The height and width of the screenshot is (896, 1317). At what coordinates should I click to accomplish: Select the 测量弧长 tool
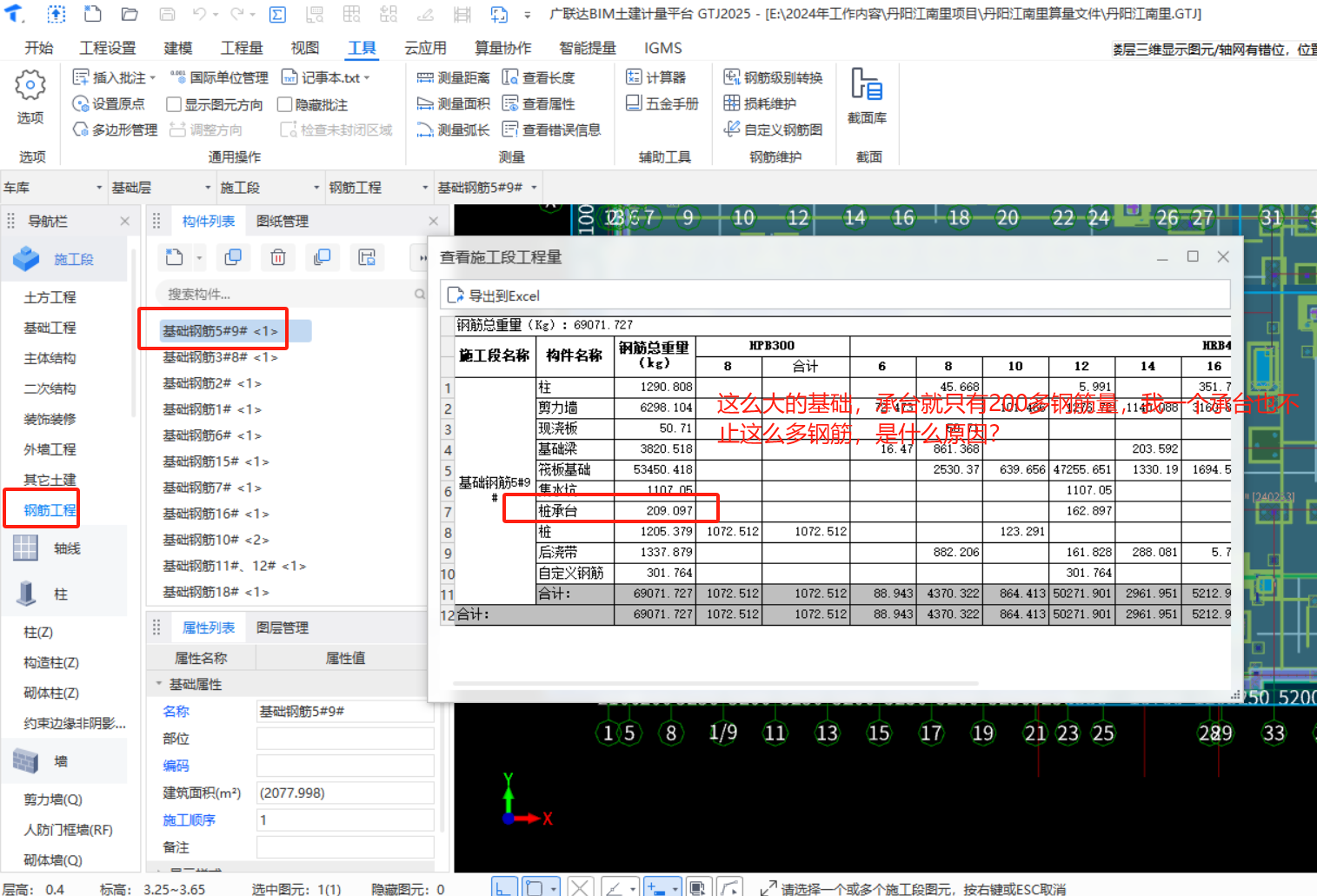point(454,129)
